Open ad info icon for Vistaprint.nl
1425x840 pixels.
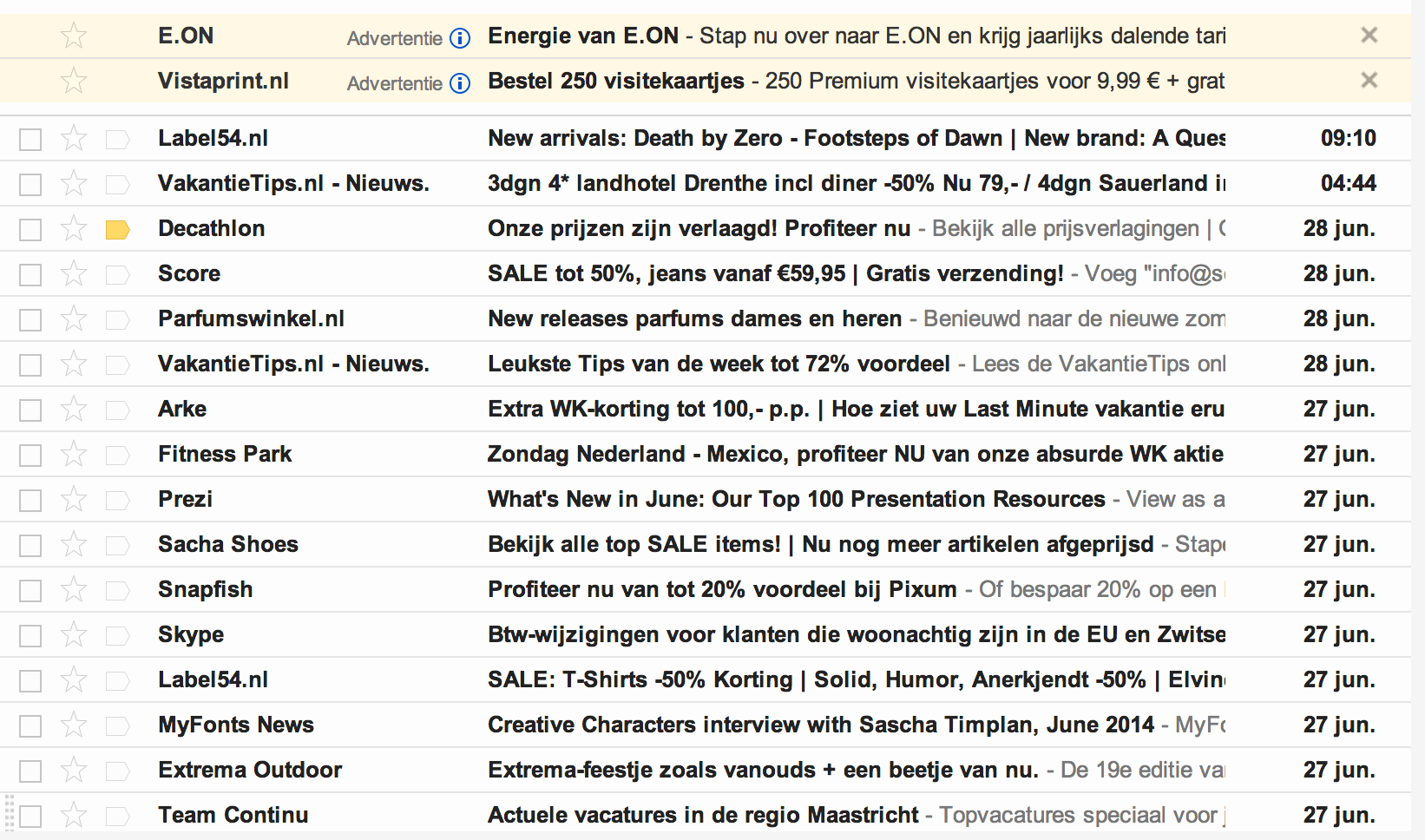click(x=461, y=83)
